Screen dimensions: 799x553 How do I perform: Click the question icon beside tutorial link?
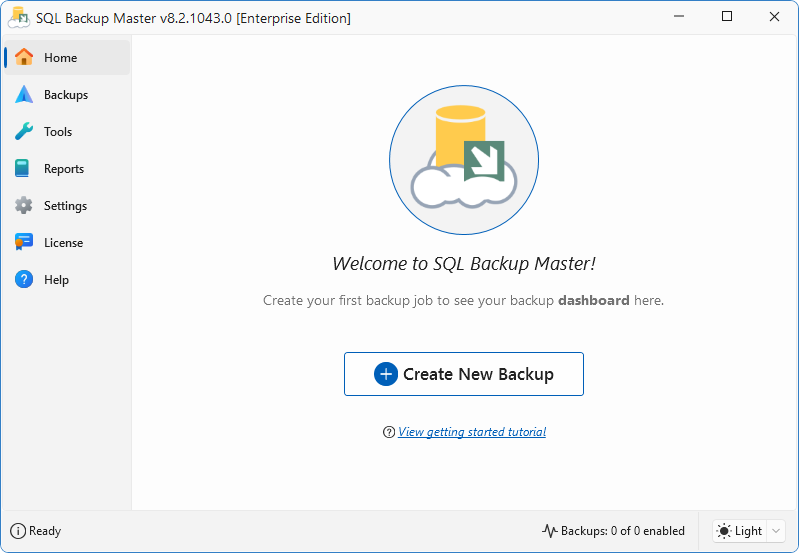pos(389,432)
